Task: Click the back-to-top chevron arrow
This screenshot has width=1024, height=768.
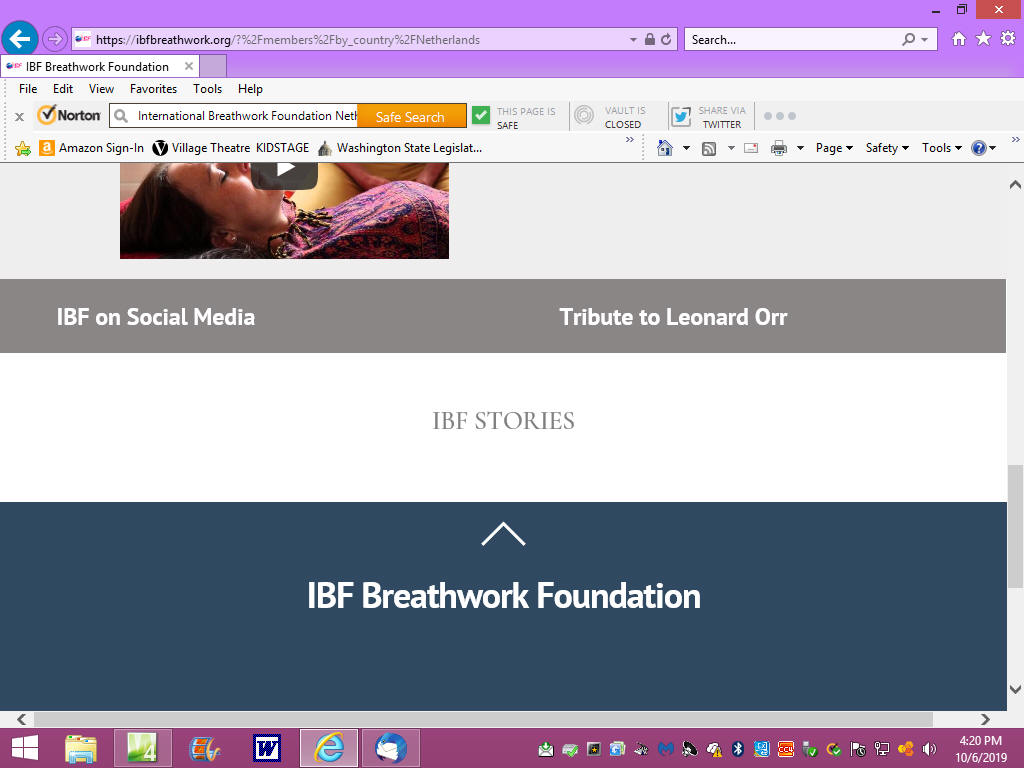Action: pos(504,534)
